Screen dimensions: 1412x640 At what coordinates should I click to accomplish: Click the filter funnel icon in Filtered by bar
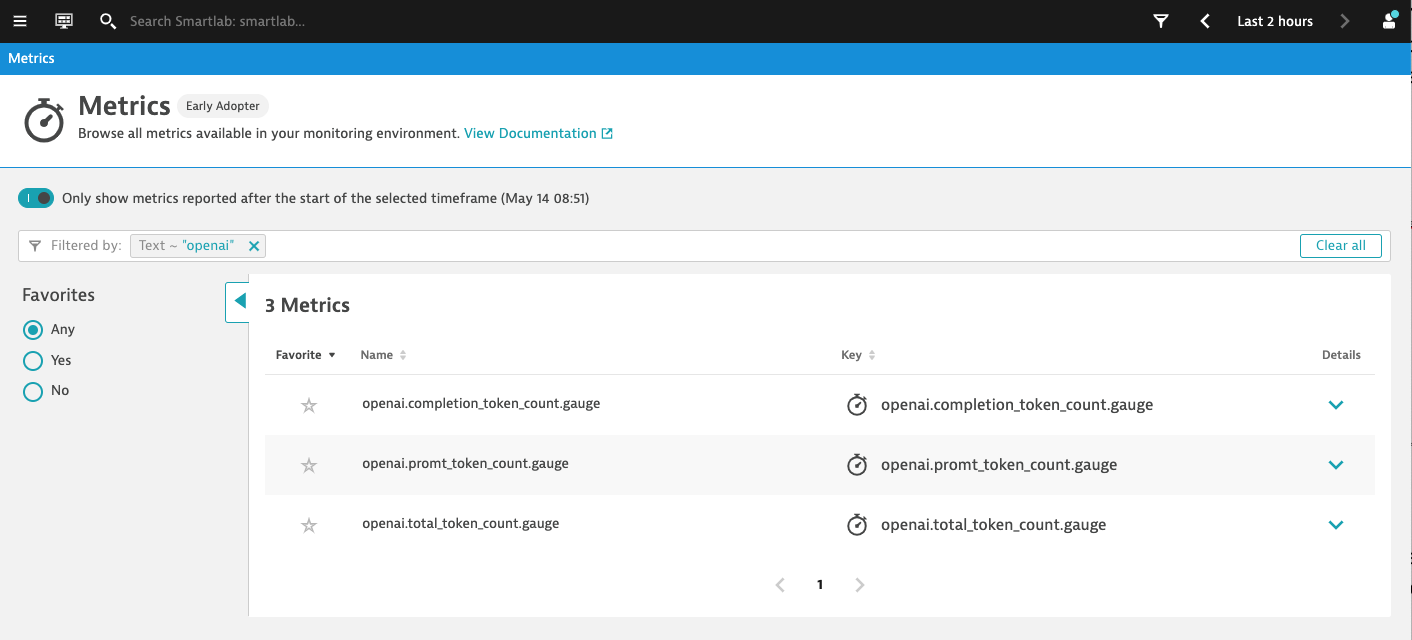(x=35, y=245)
